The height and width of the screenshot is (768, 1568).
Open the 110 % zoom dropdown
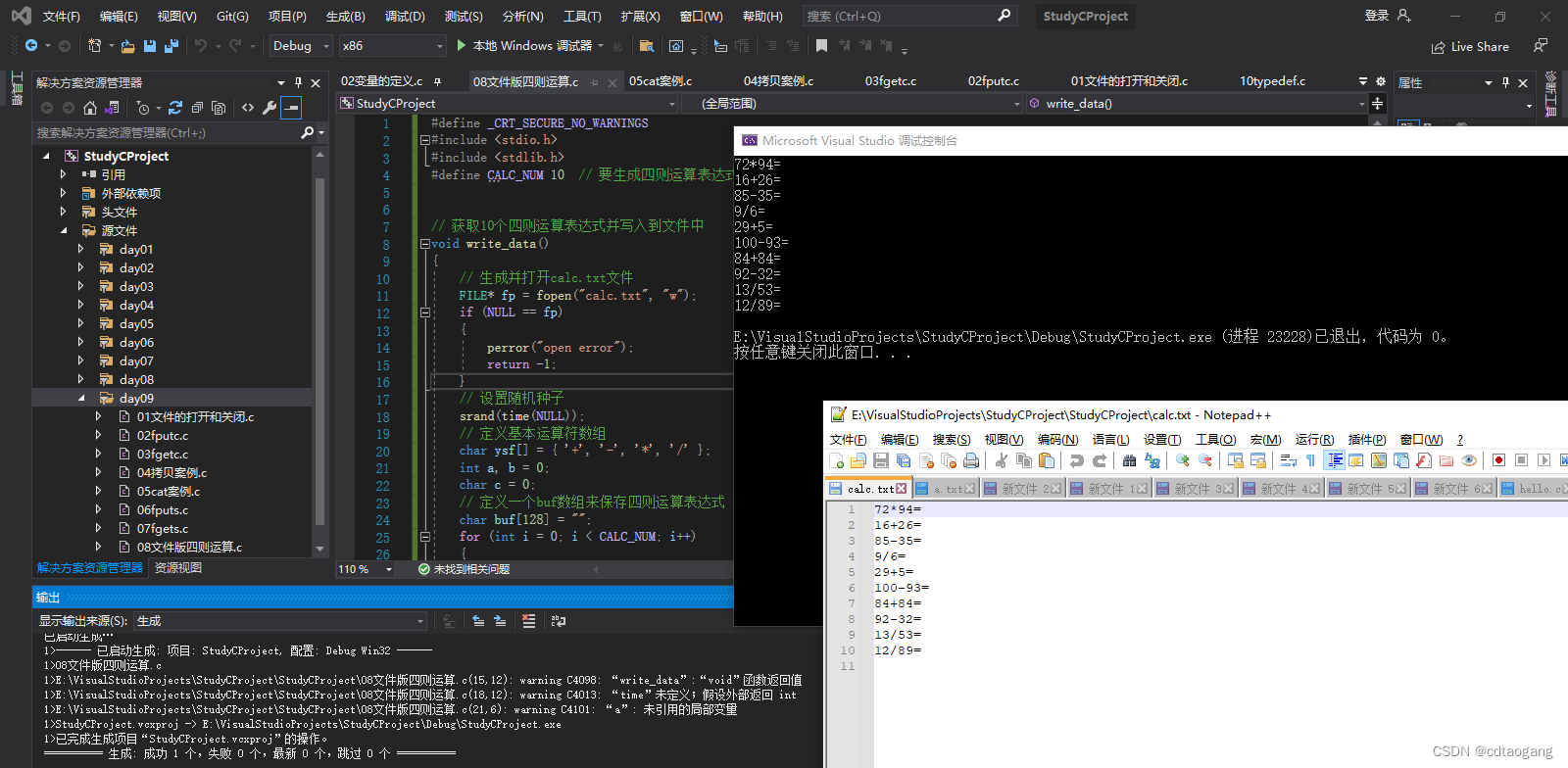click(366, 569)
